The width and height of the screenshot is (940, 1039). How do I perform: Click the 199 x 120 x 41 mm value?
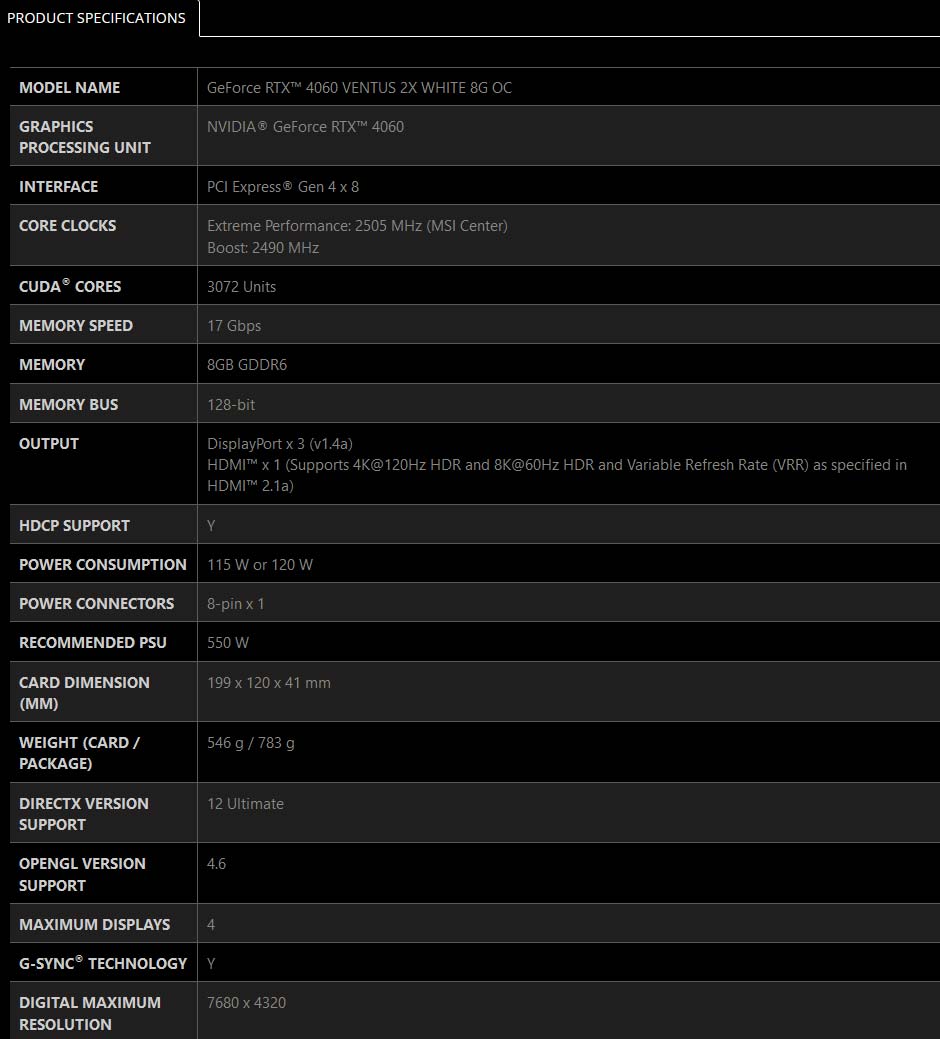point(269,683)
